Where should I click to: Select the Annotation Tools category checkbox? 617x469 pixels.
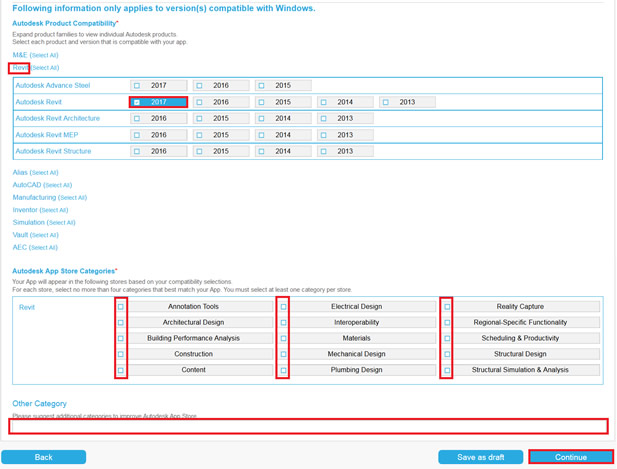[121, 306]
